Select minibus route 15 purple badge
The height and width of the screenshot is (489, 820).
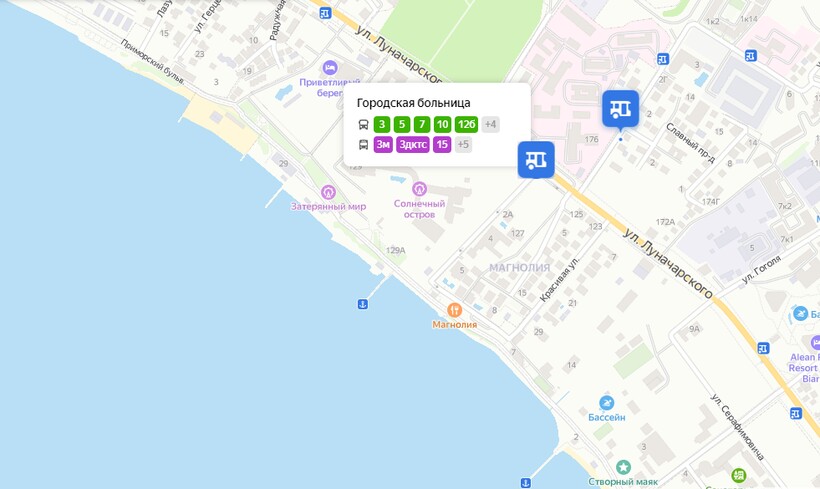442,144
